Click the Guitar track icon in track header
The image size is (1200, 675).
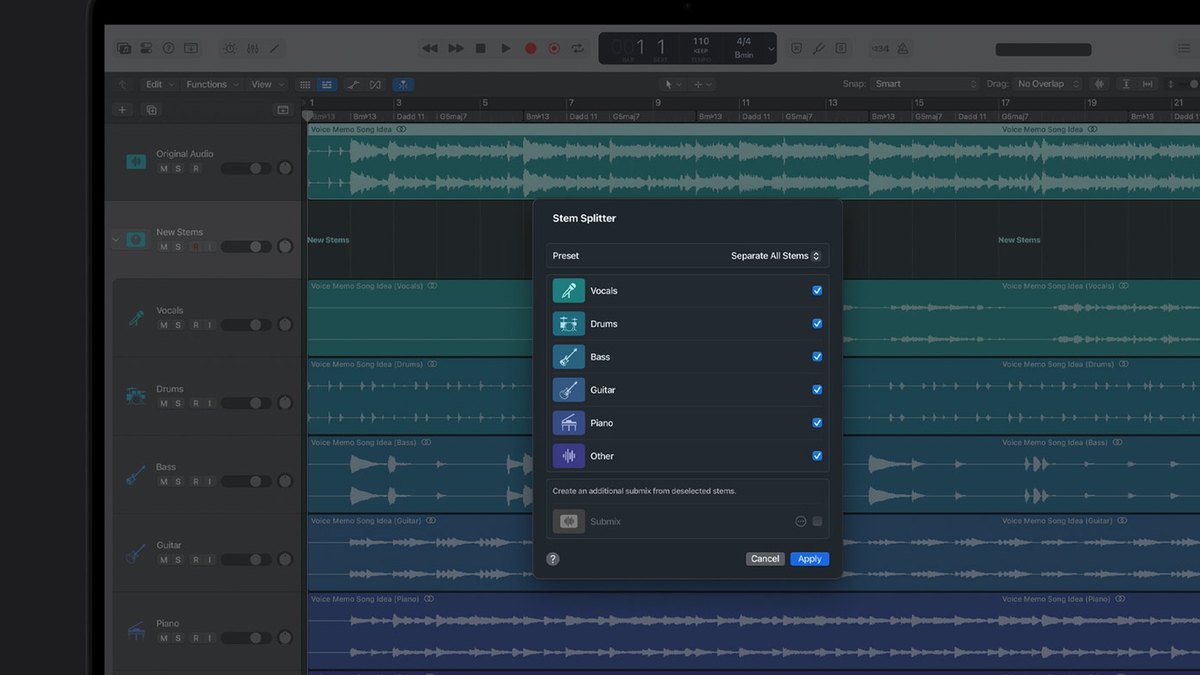coord(136,553)
